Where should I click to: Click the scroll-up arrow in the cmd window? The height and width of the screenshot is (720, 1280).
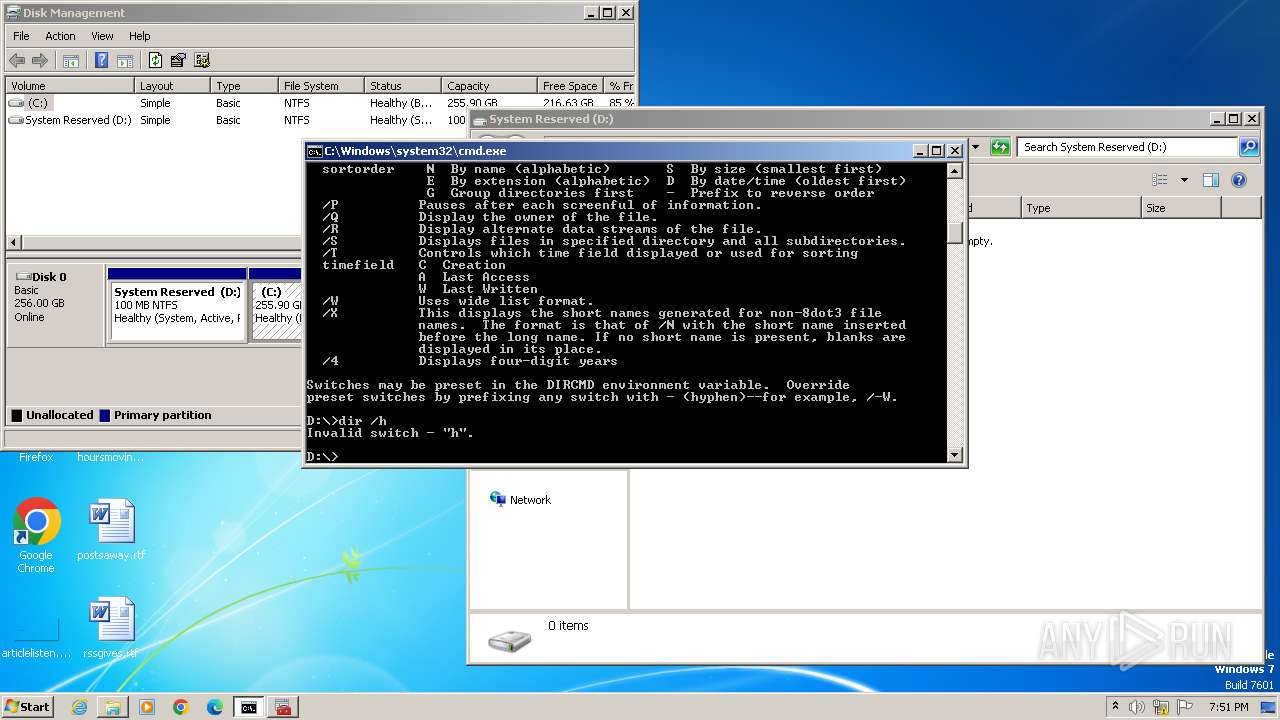954,171
